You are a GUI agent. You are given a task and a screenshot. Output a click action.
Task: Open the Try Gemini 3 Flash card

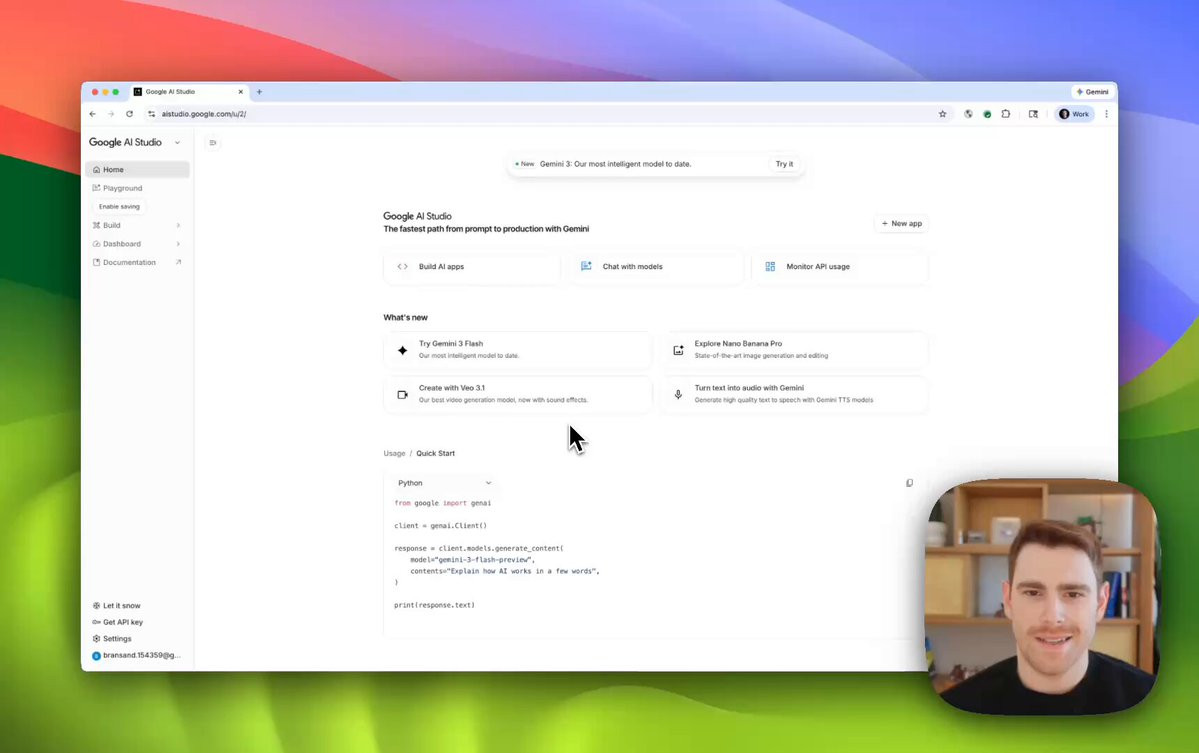tap(518, 349)
